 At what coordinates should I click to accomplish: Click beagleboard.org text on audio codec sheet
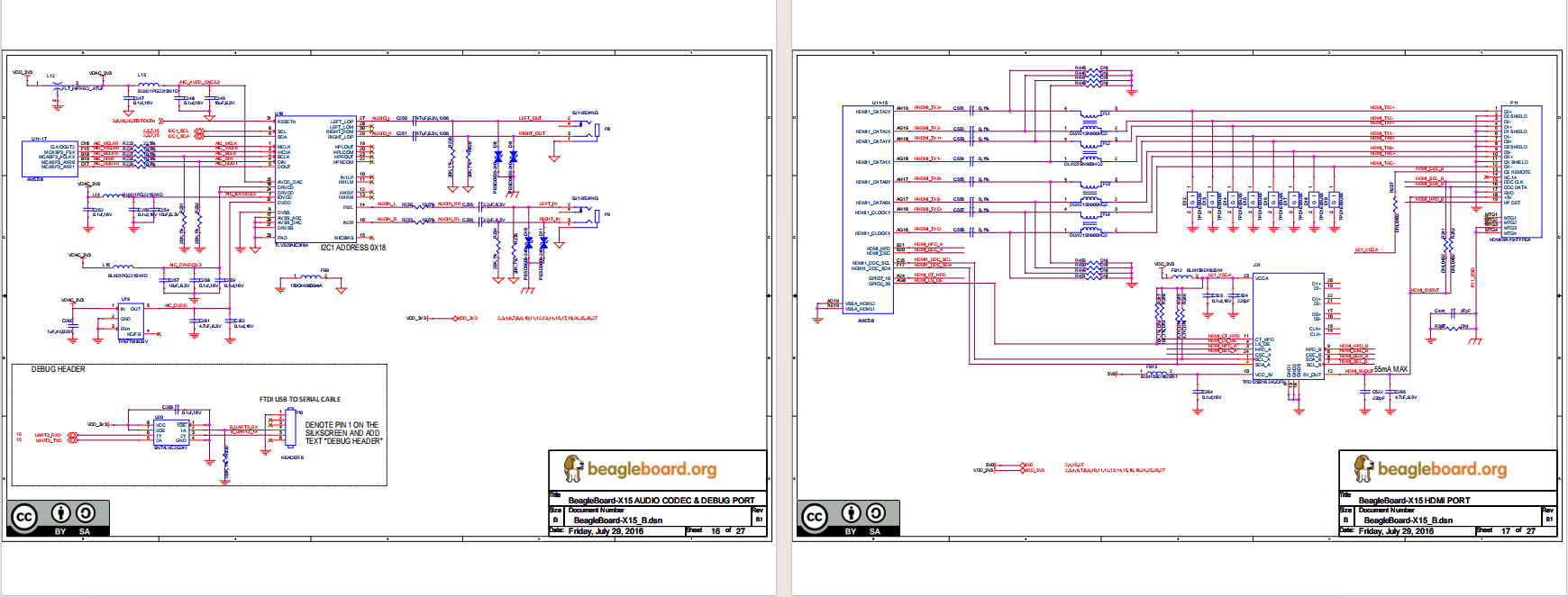(x=652, y=469)
